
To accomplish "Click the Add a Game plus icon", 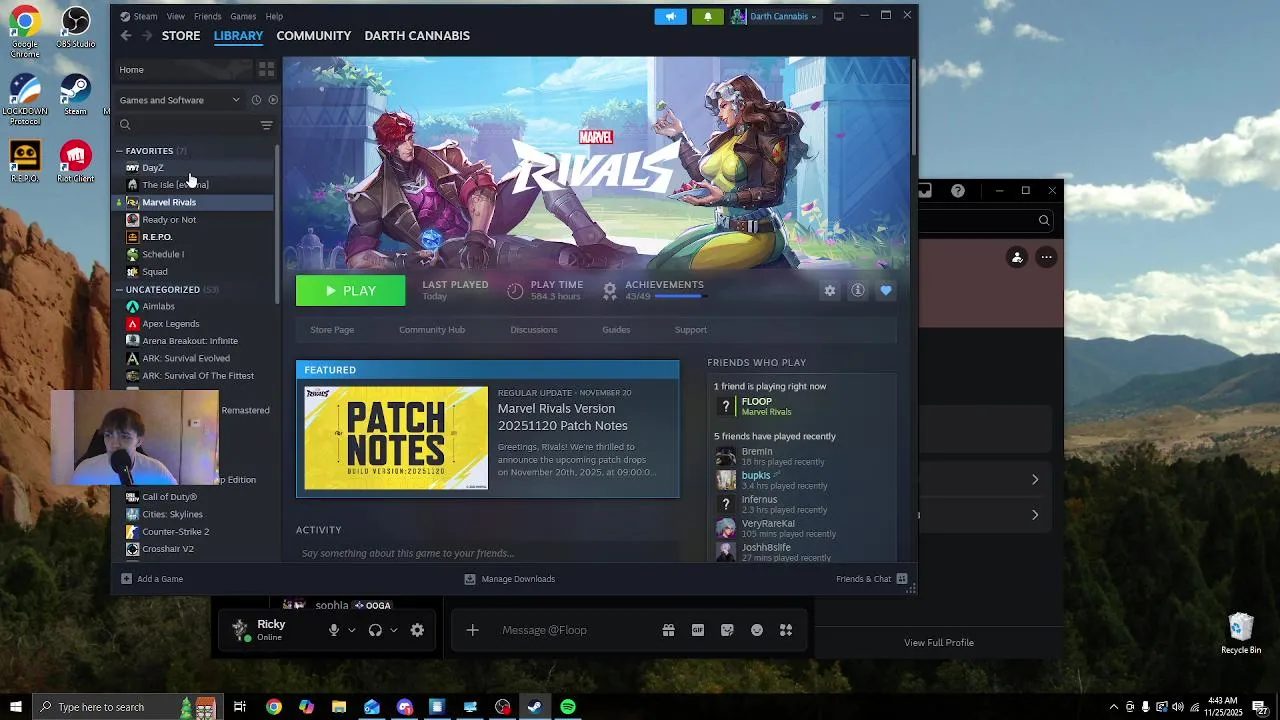I will pyautogui.click(x=126, y=579).
